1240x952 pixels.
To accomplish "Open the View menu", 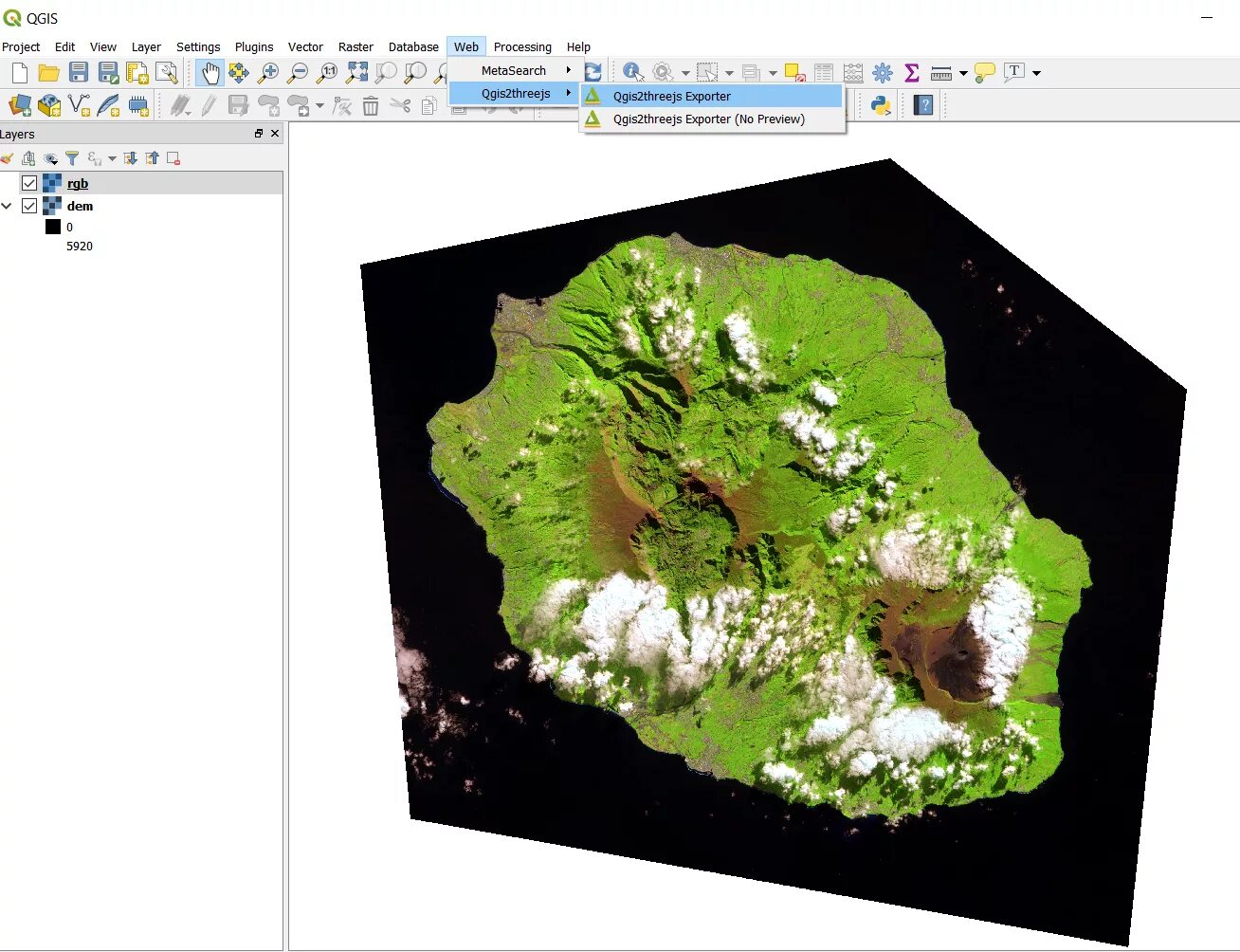I will point(103,46).
